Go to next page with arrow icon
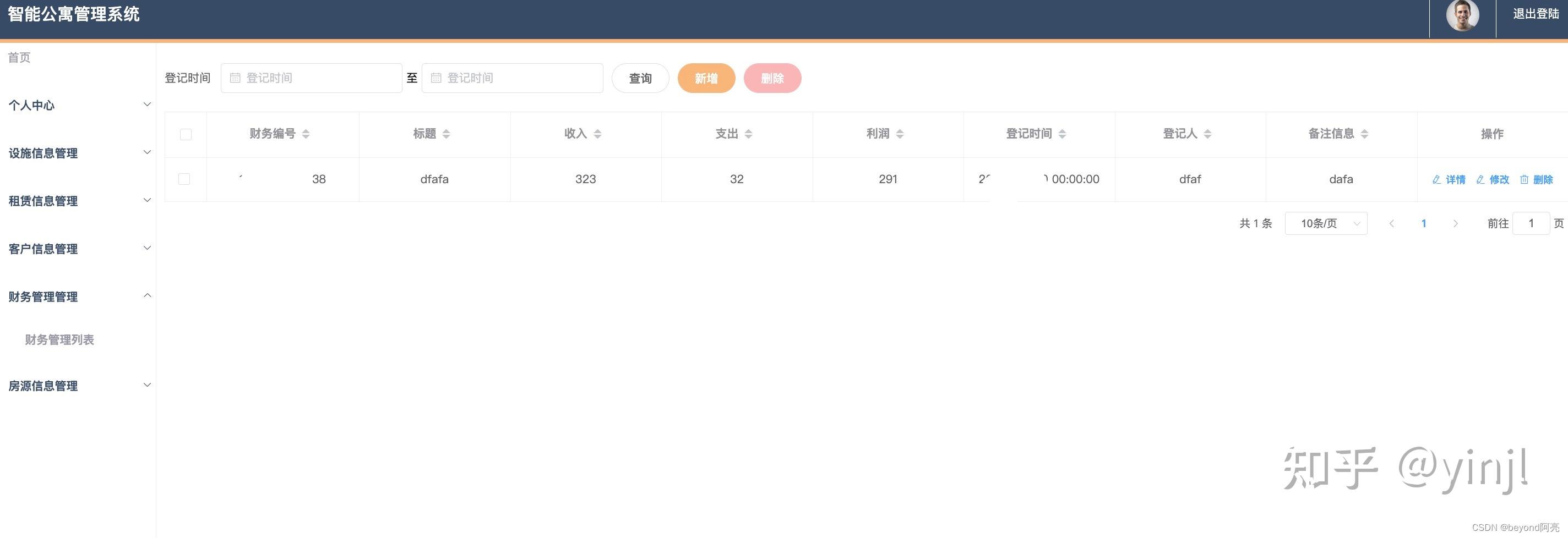This screenshot has height=538, width=1568. click(x=1455, y=223)
